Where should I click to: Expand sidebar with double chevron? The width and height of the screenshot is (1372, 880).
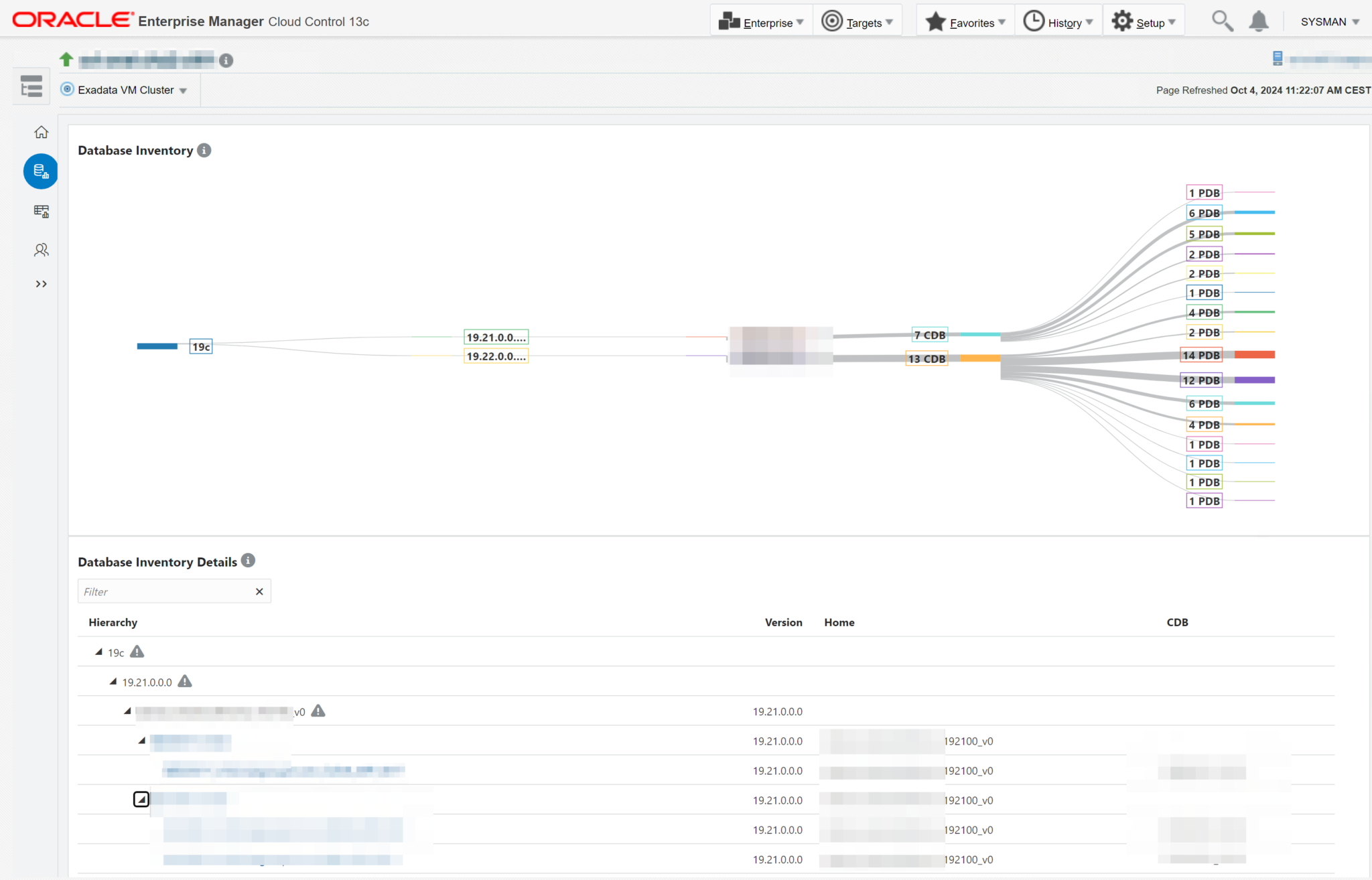[41, 284]
